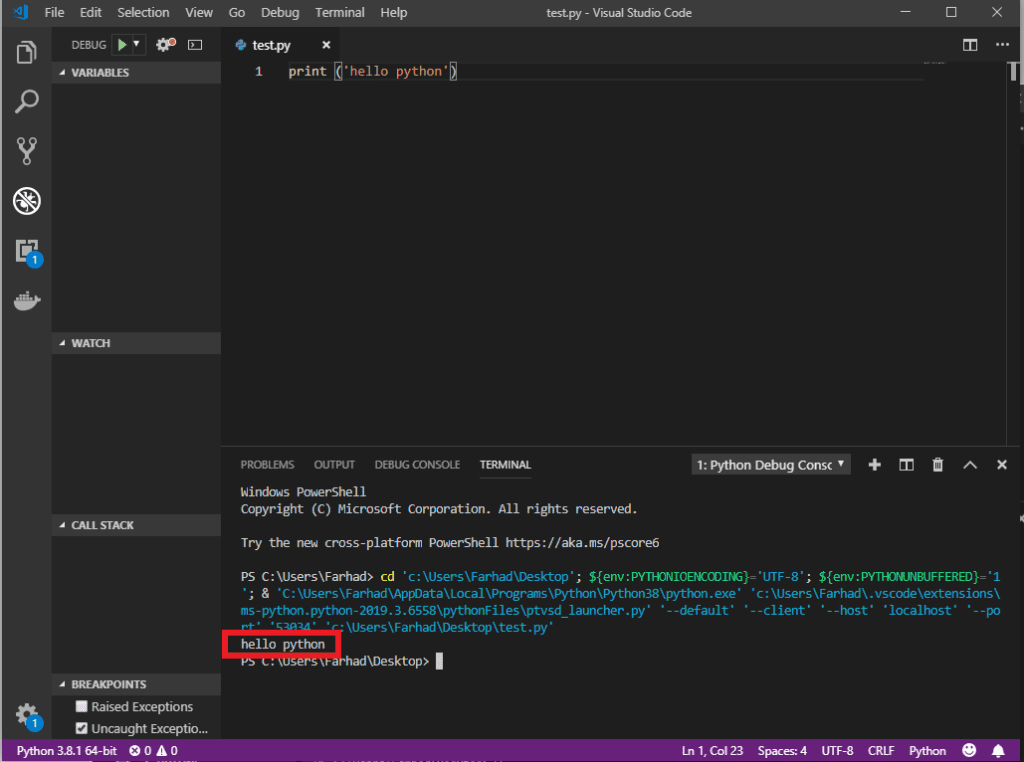Screen dimensions: 1024x762
Task: Open the Docker view in sidebar
Action: [26, 301]
